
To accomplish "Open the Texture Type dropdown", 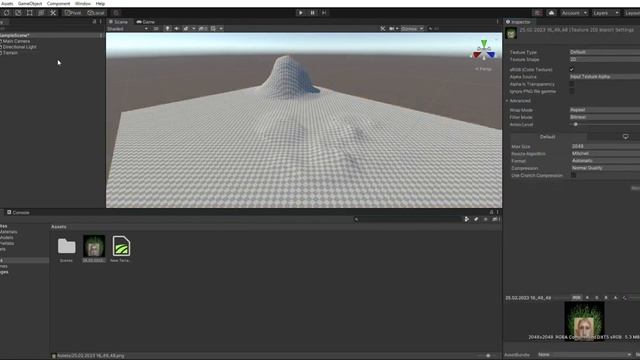I will tap(604, 52).
